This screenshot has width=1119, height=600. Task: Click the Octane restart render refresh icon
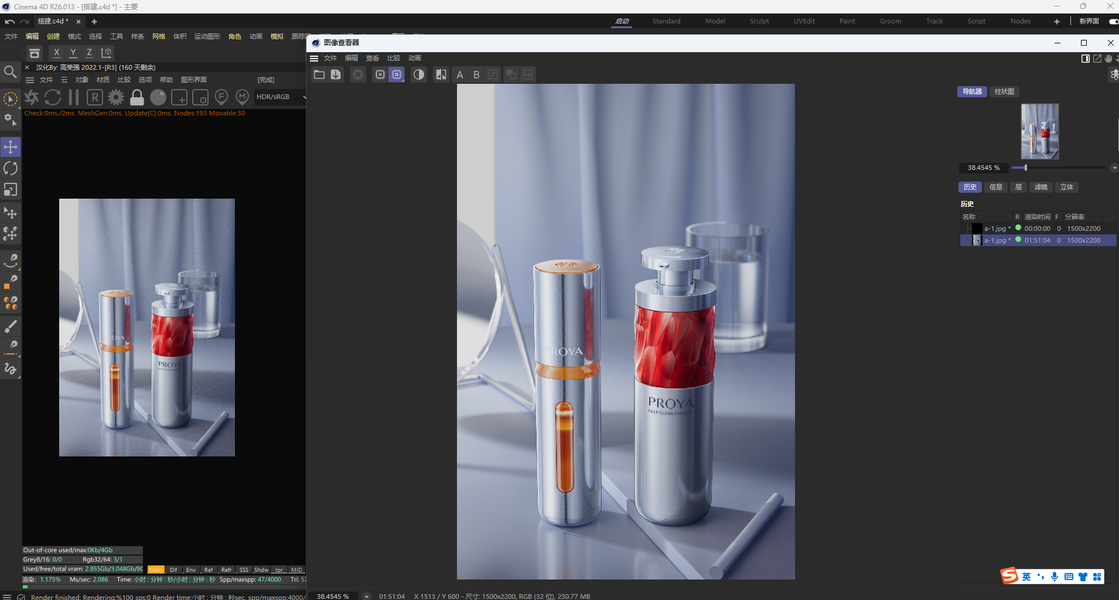click(x=53, y=97)
